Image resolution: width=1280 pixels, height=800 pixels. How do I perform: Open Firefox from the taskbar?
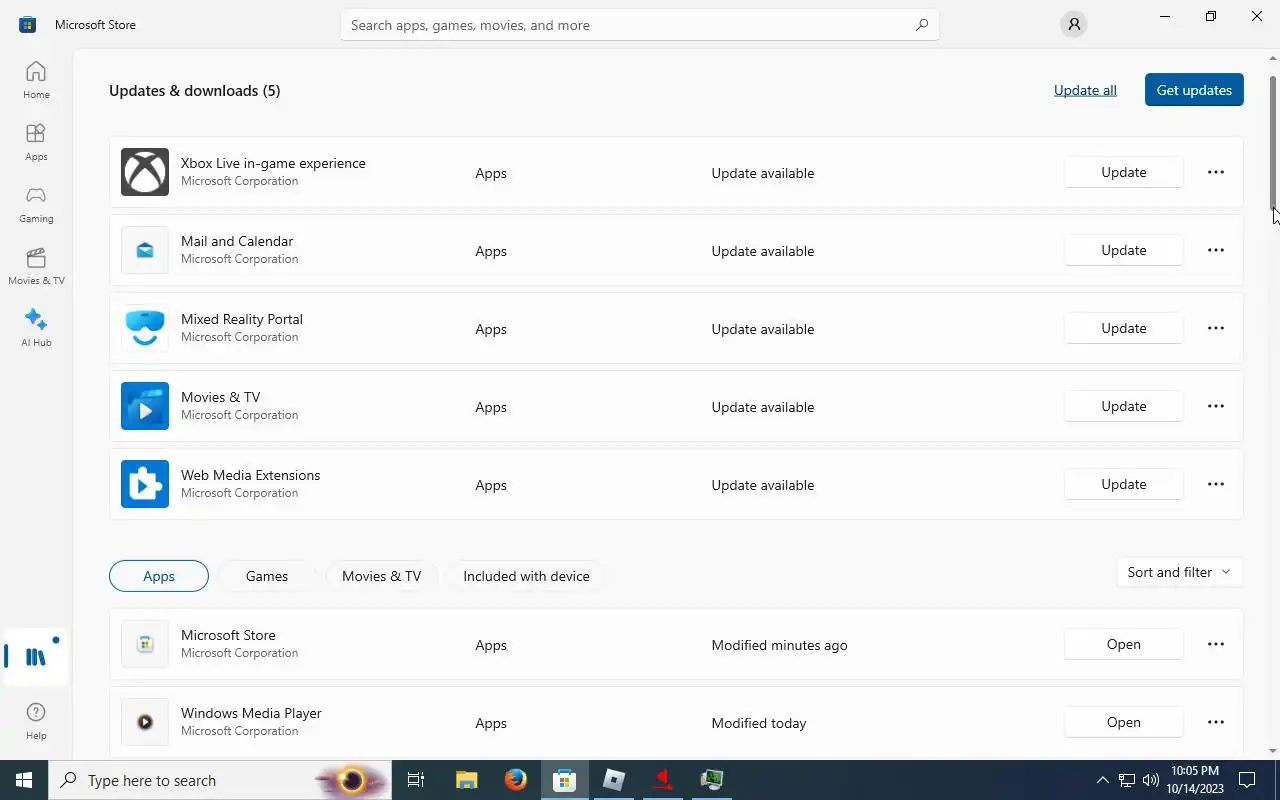coord(516,780)
